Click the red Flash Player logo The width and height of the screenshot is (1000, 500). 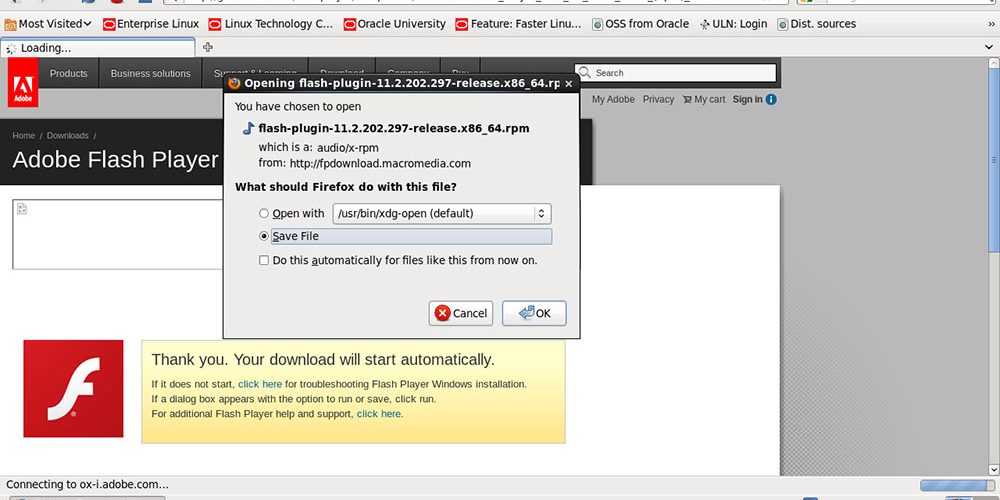click(73, 388)
